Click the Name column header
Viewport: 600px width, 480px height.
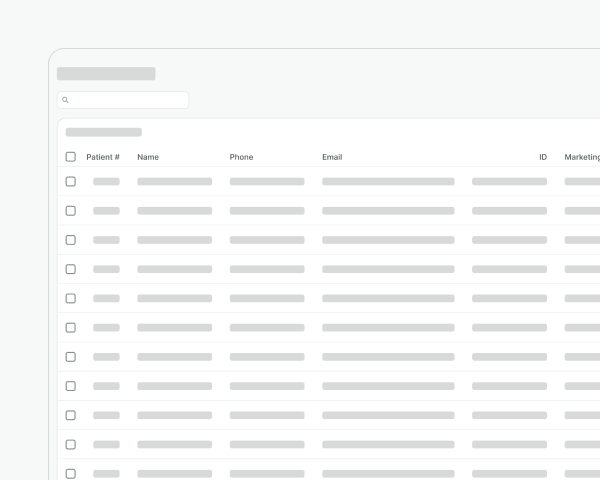[148, 157]
